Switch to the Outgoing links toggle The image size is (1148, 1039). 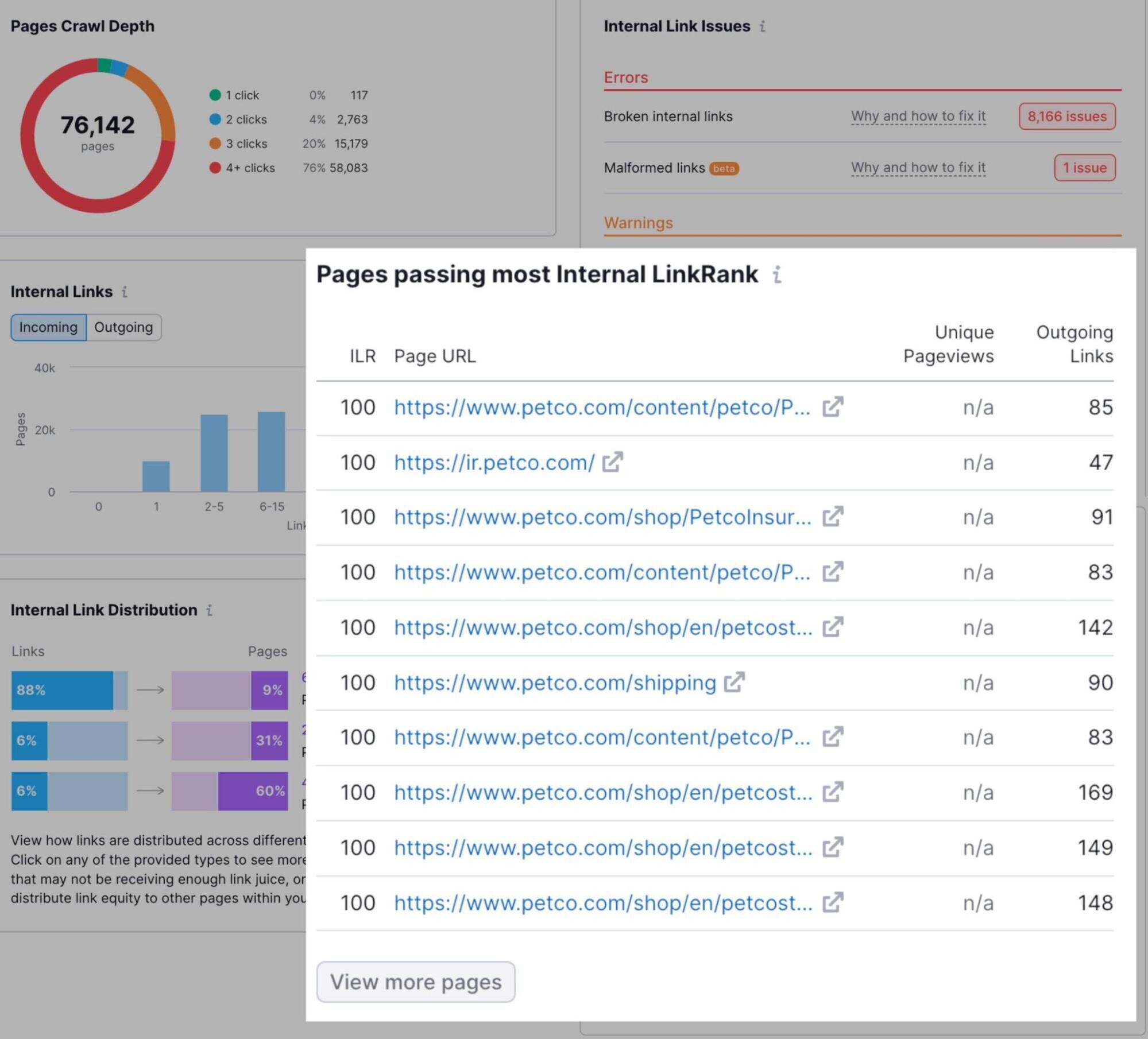pyautogui.click(x=123, y=327)
